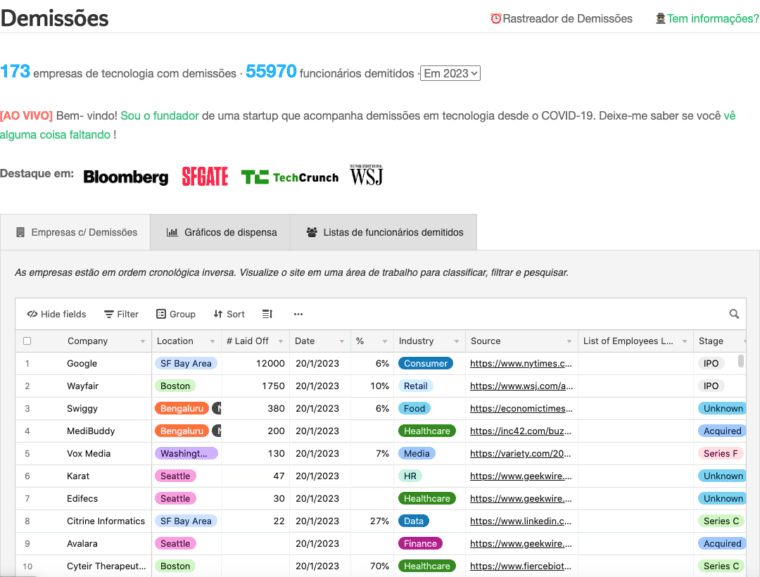Image resolution: width=760 pixels, height=577 pixels.
Task: Click the TechCrunch logo
Action: pyautogui.click(x=290, y=177)
